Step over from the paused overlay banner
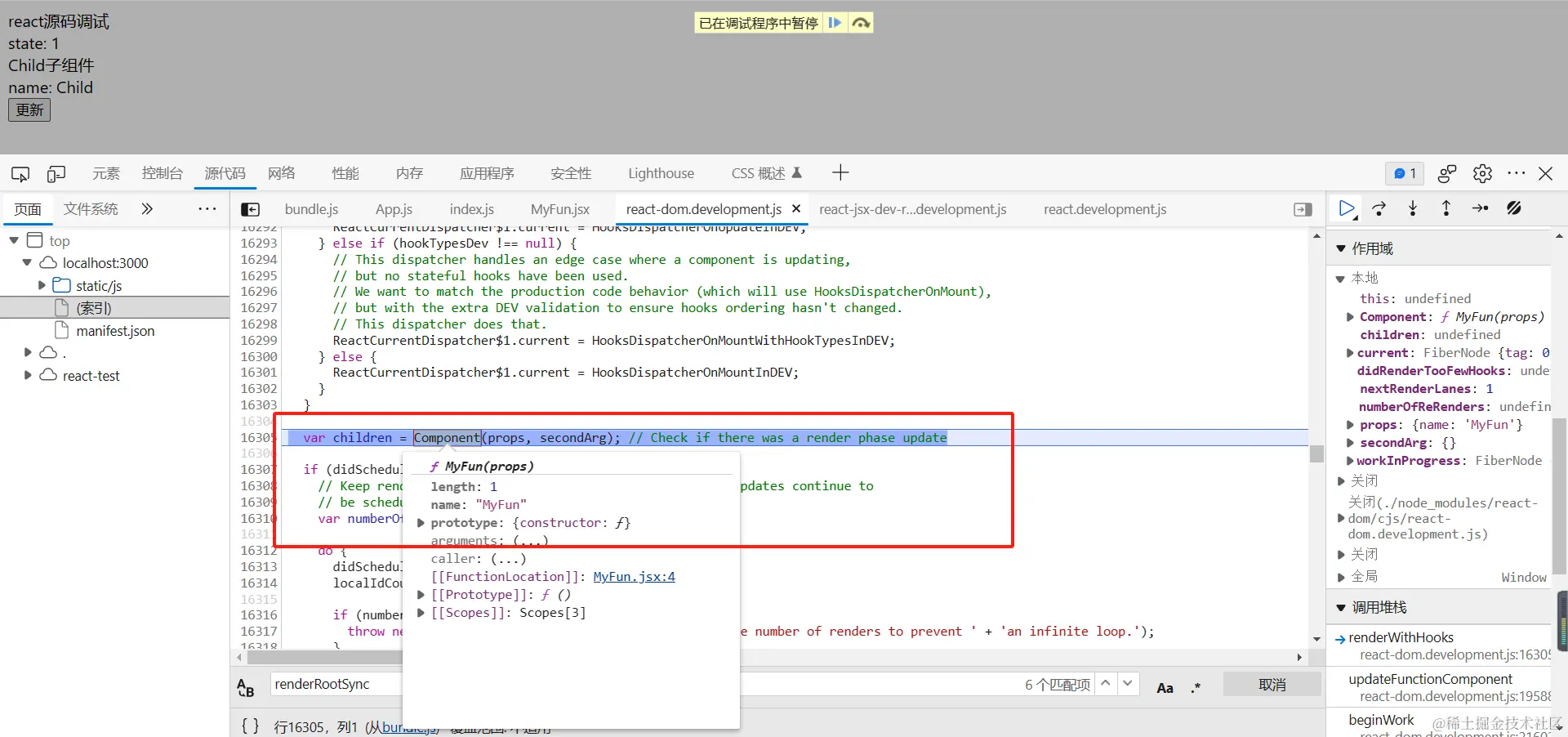 (x=861, y=23)
